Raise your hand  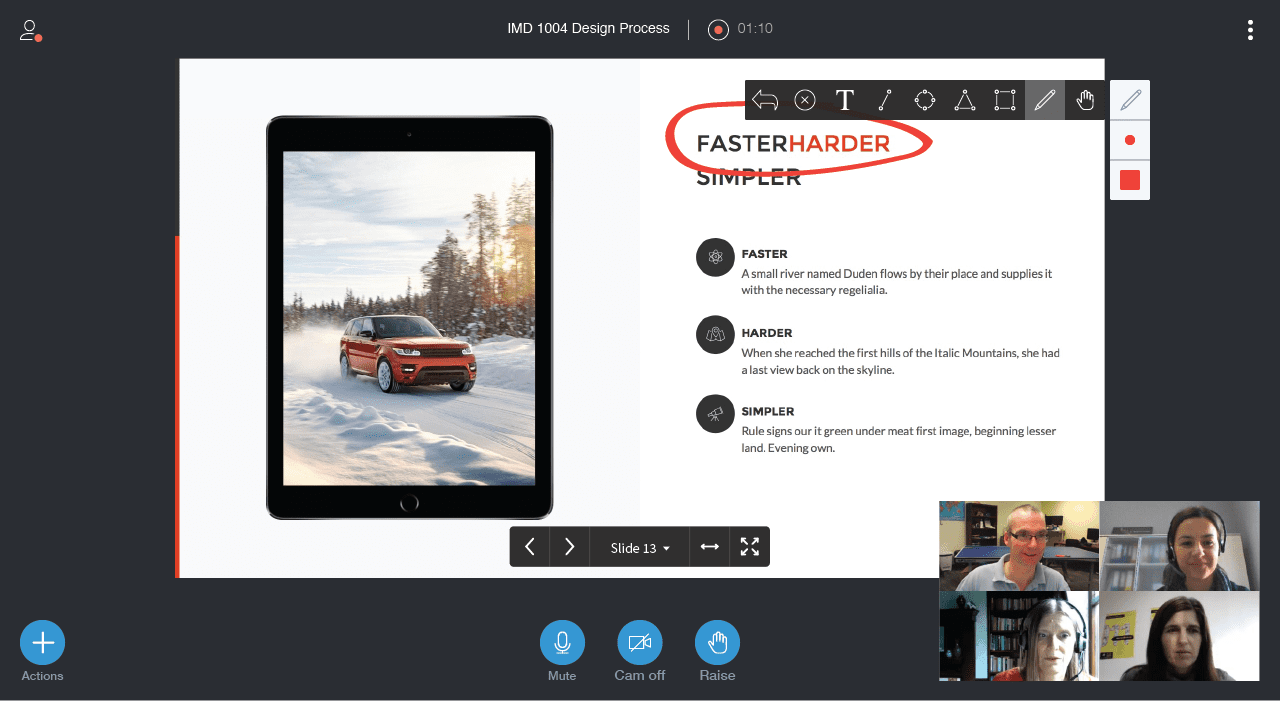pyautogui.click(x=717, y=643)
